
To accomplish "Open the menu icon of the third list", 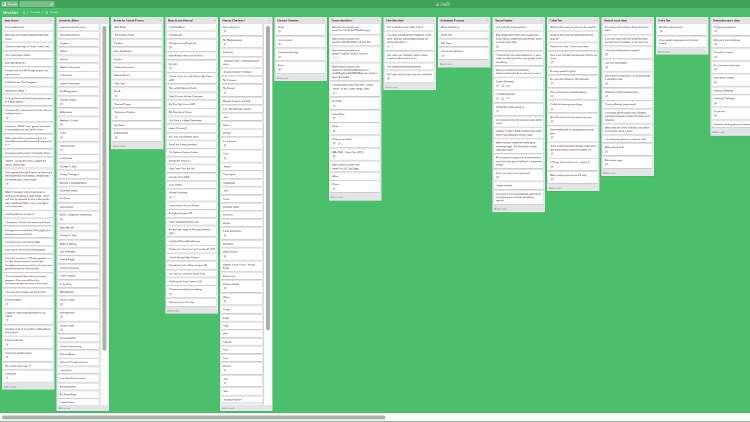I will tap(160, 21).
